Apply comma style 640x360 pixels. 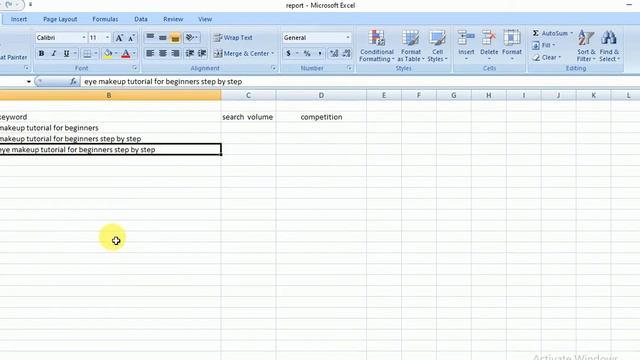point(320,53)
